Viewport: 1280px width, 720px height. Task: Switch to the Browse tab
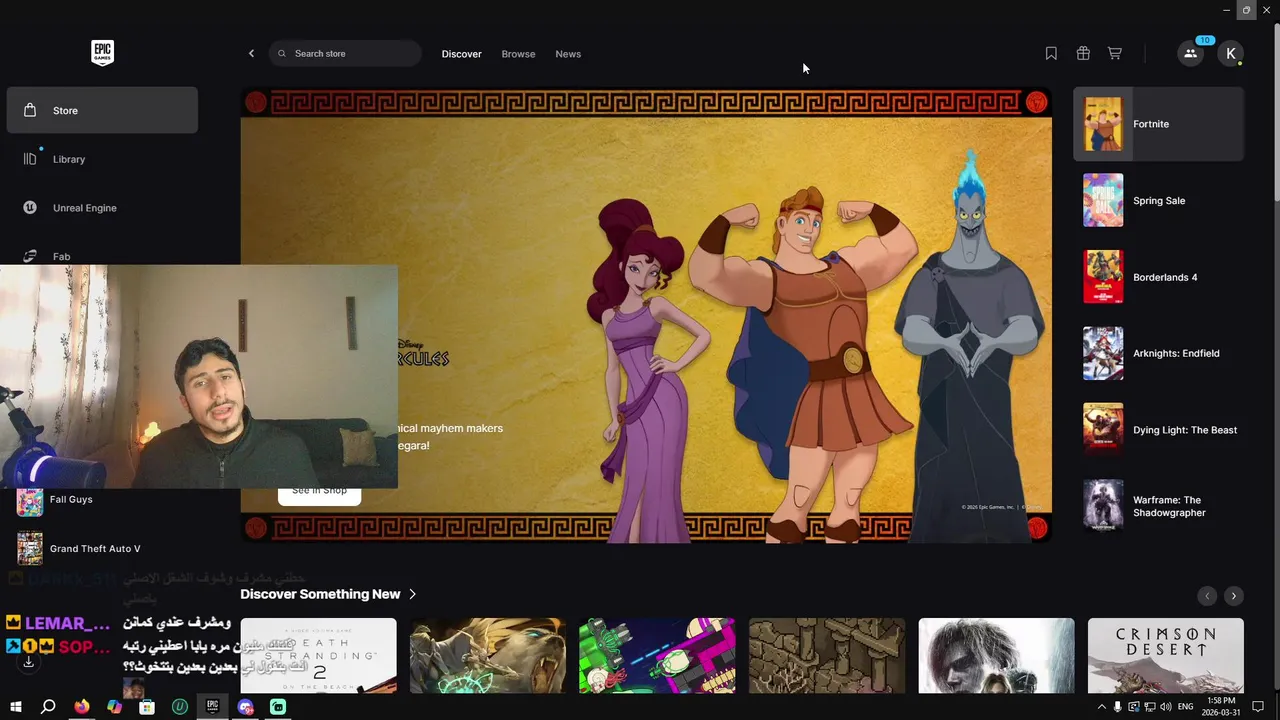click(x=518, y=54)
